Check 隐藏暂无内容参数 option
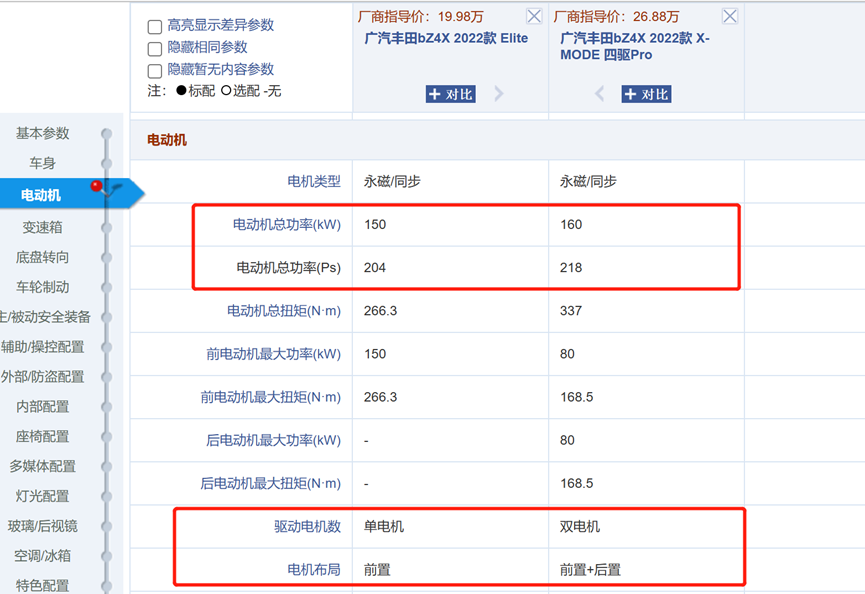Image resolution: width=865 pixels, height=594 pixels. (155, 71)
